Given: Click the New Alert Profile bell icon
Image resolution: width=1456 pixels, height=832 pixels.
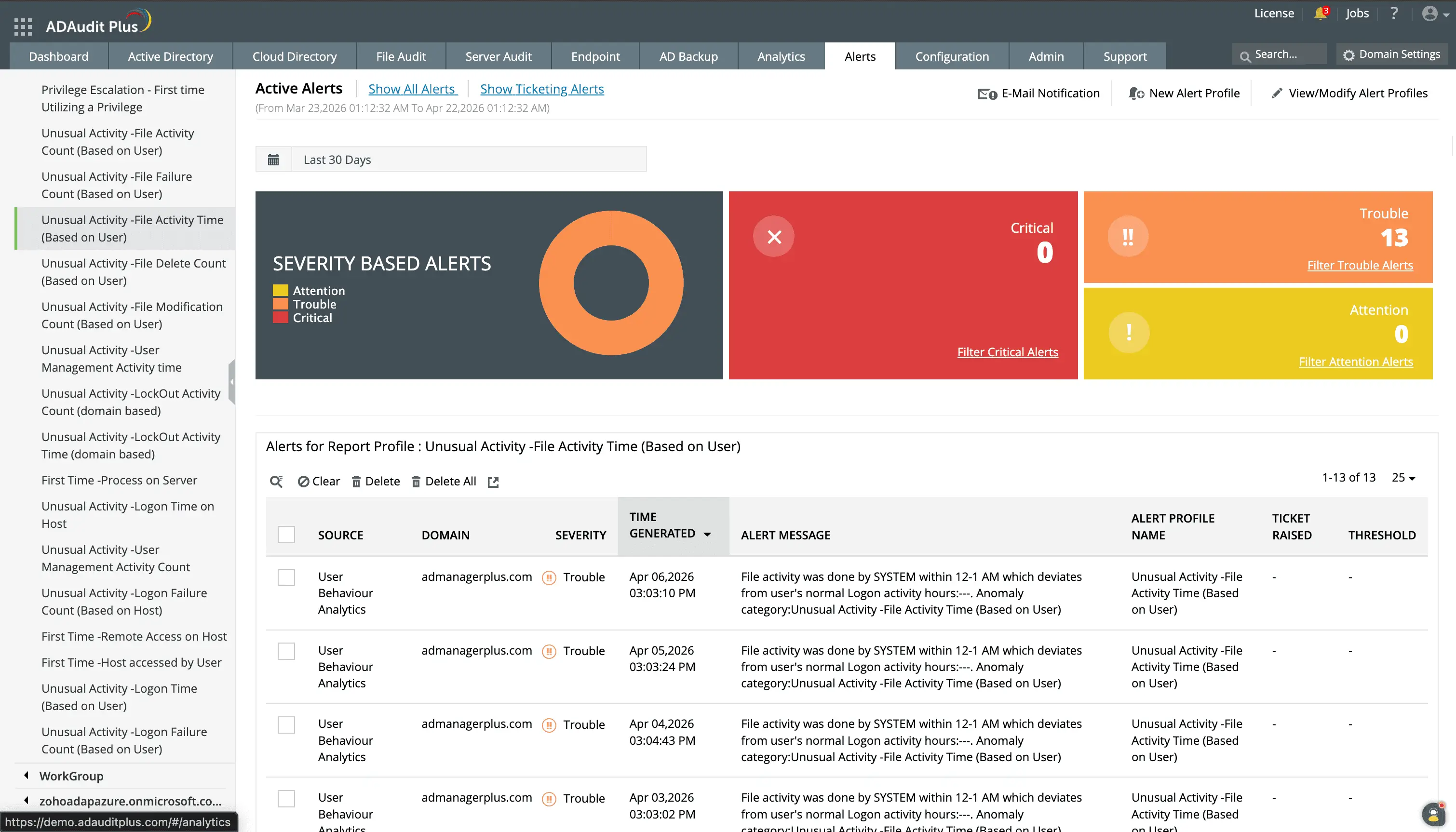Looking at the screenshot, I should (1135, 93).
